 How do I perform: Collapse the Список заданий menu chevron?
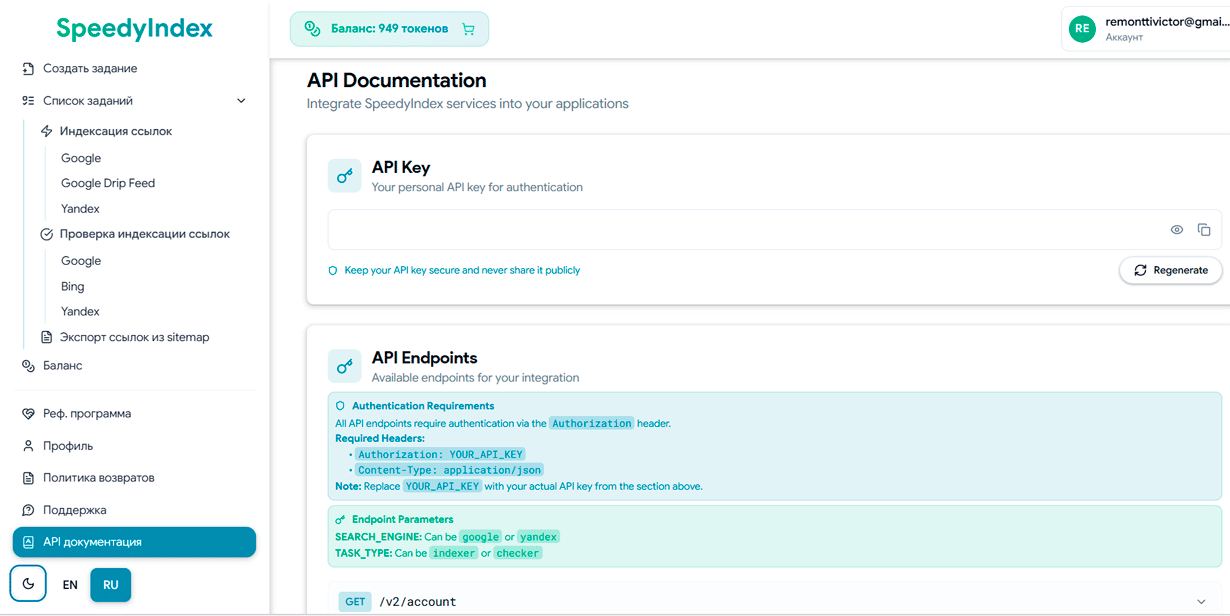[x=240, y=100]
